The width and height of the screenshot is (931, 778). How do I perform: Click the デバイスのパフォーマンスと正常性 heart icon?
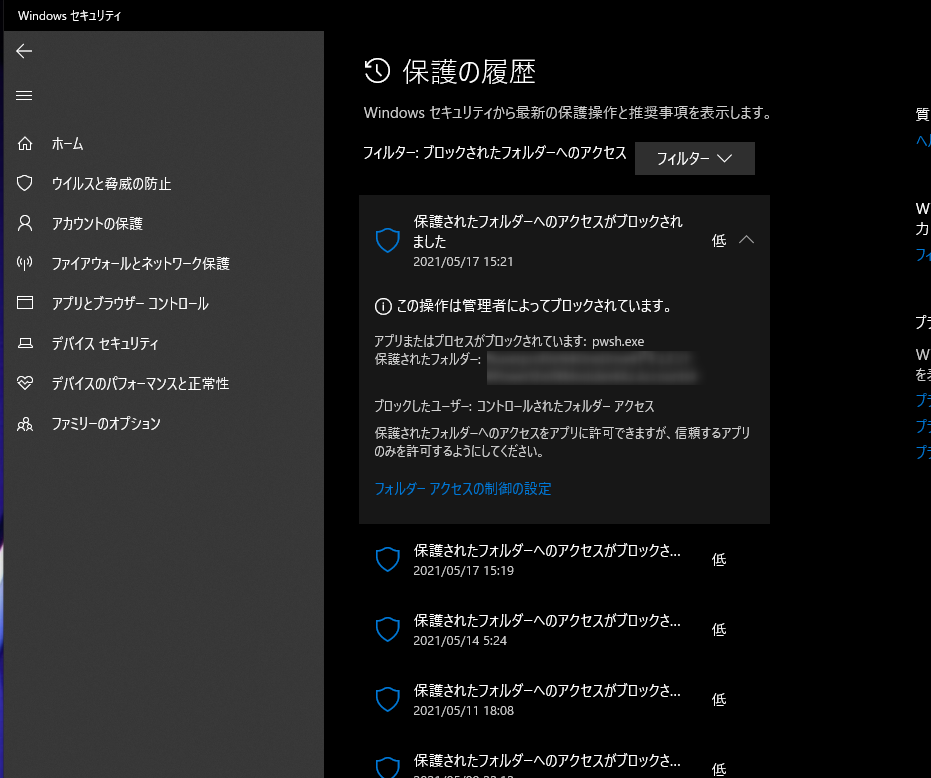pyautogui.click(x=24, y=383)
